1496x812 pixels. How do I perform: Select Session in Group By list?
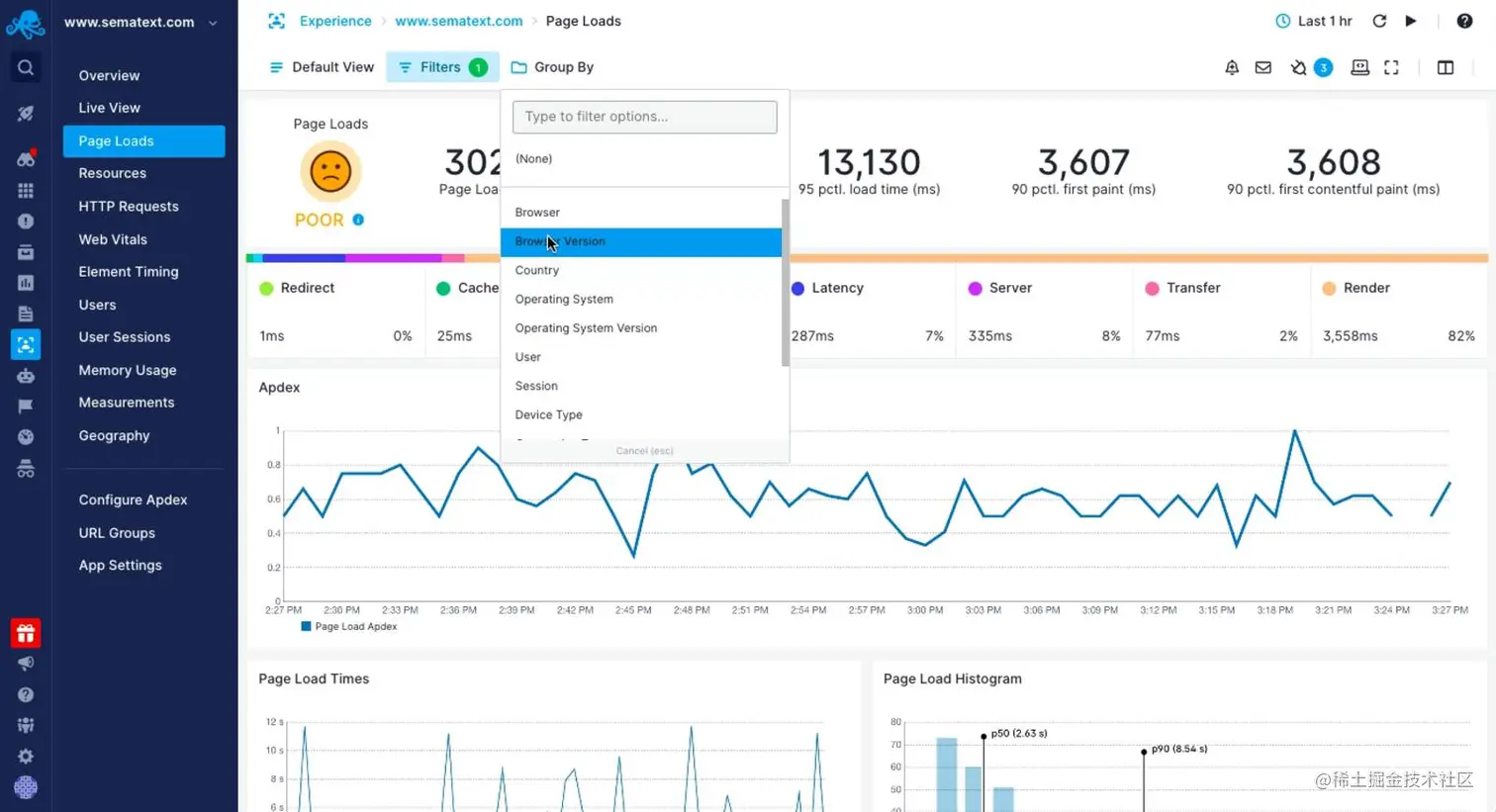641,386
